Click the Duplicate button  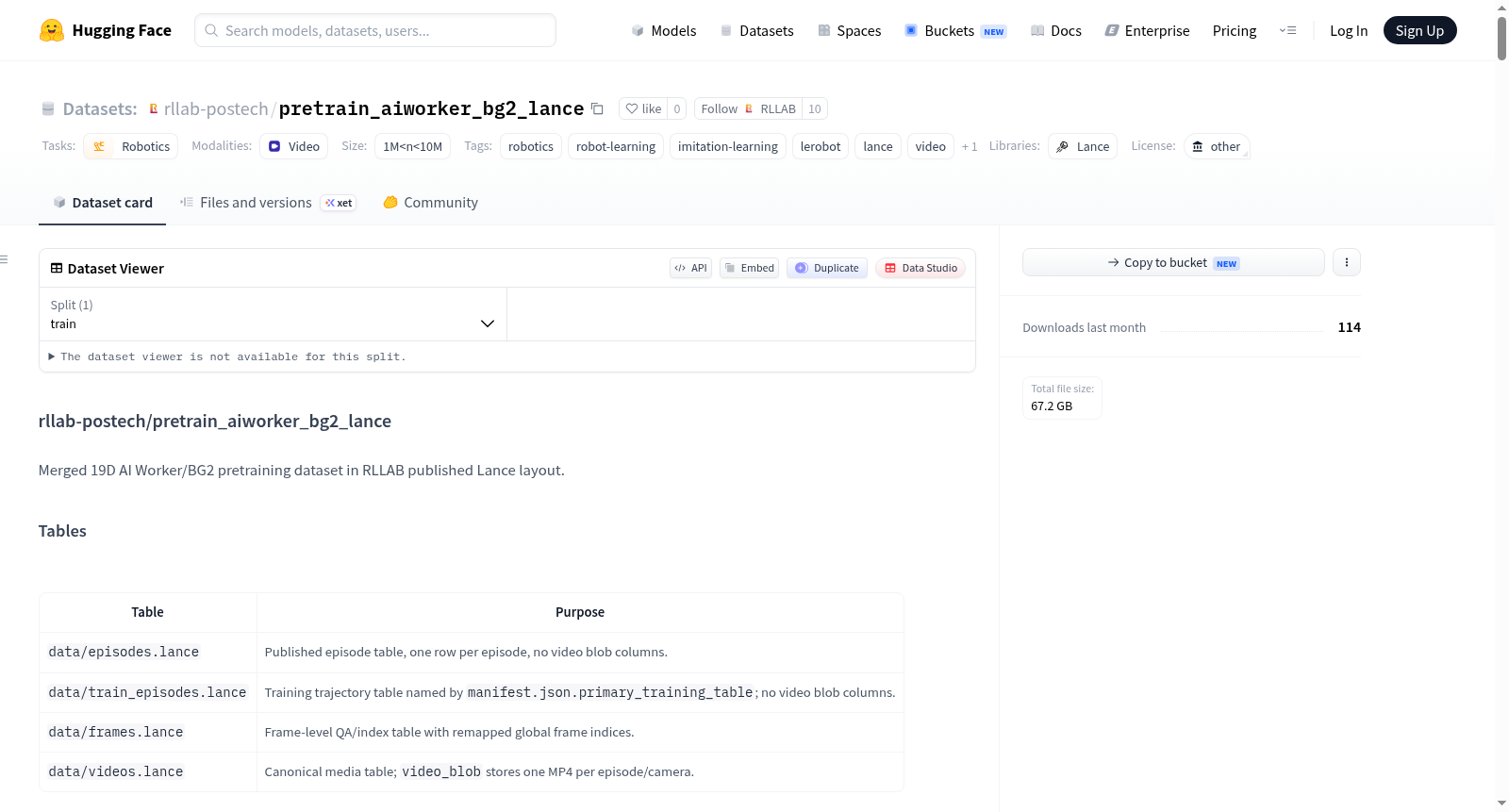point(827,268)
